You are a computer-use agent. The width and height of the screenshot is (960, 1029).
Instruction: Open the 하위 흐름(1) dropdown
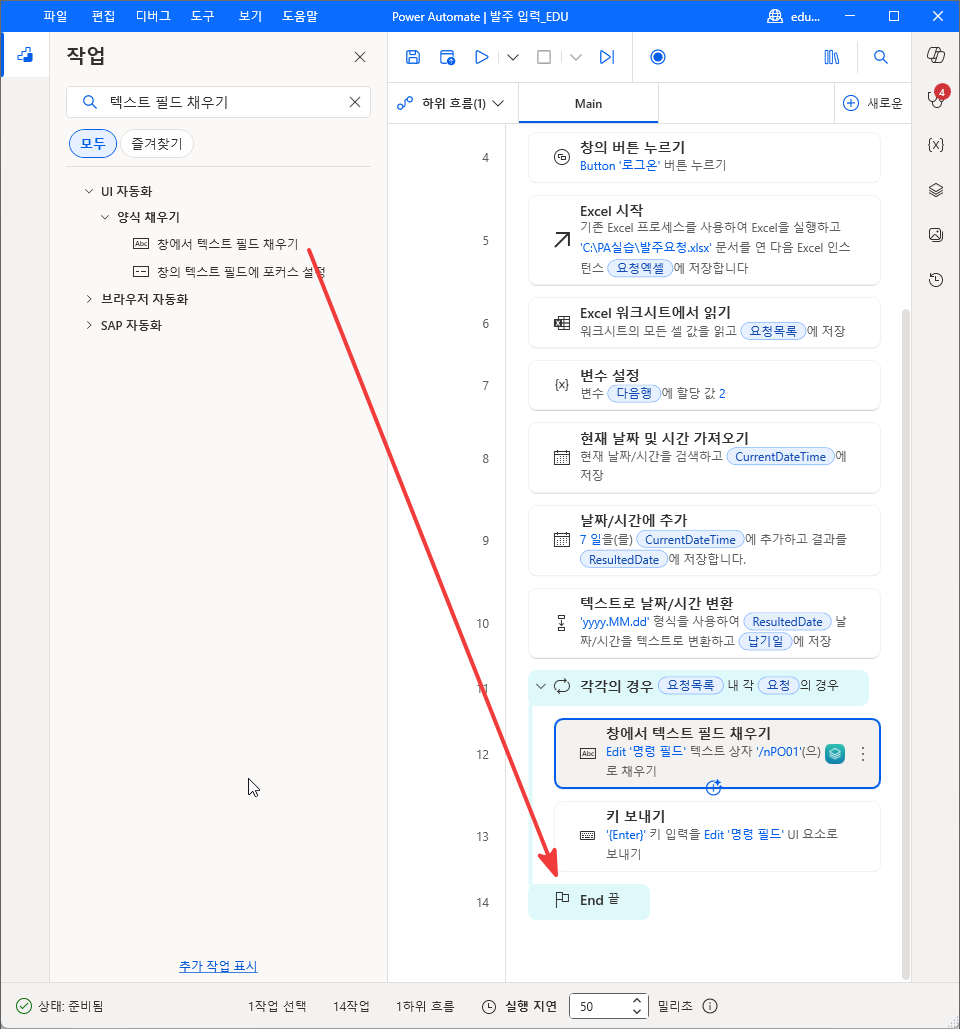click(451, 103)
